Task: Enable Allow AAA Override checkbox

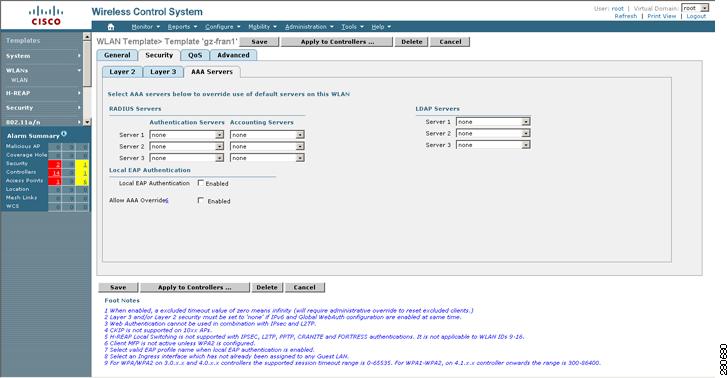Action: pos(201,201)
